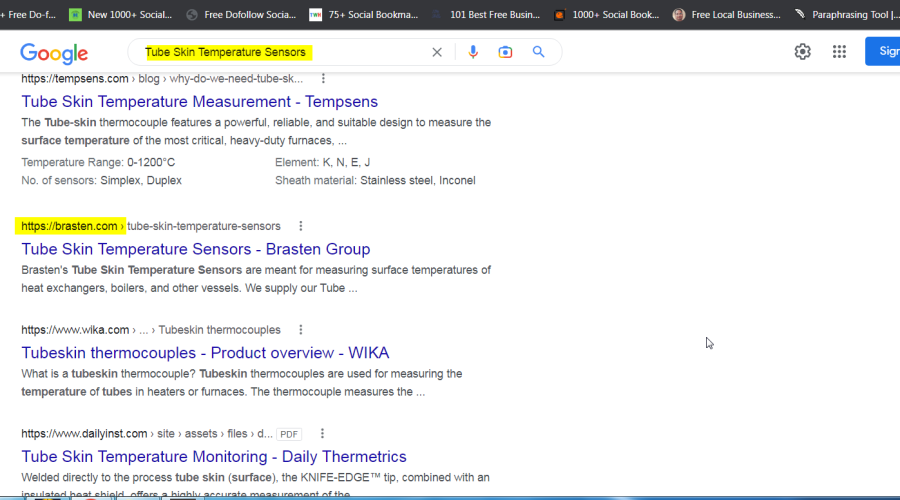Click the blue Sign in button

pyautogui.click(x=884, y=52)
